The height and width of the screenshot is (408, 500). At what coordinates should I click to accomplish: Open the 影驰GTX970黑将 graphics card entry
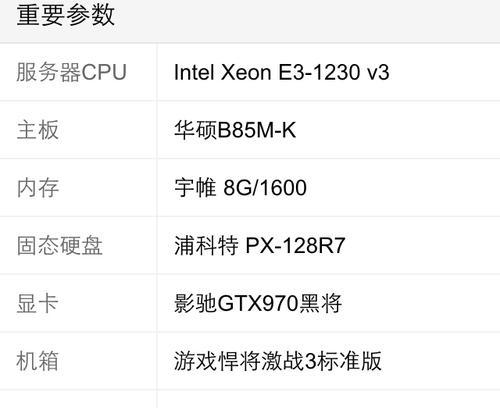(x=258, y=303)
